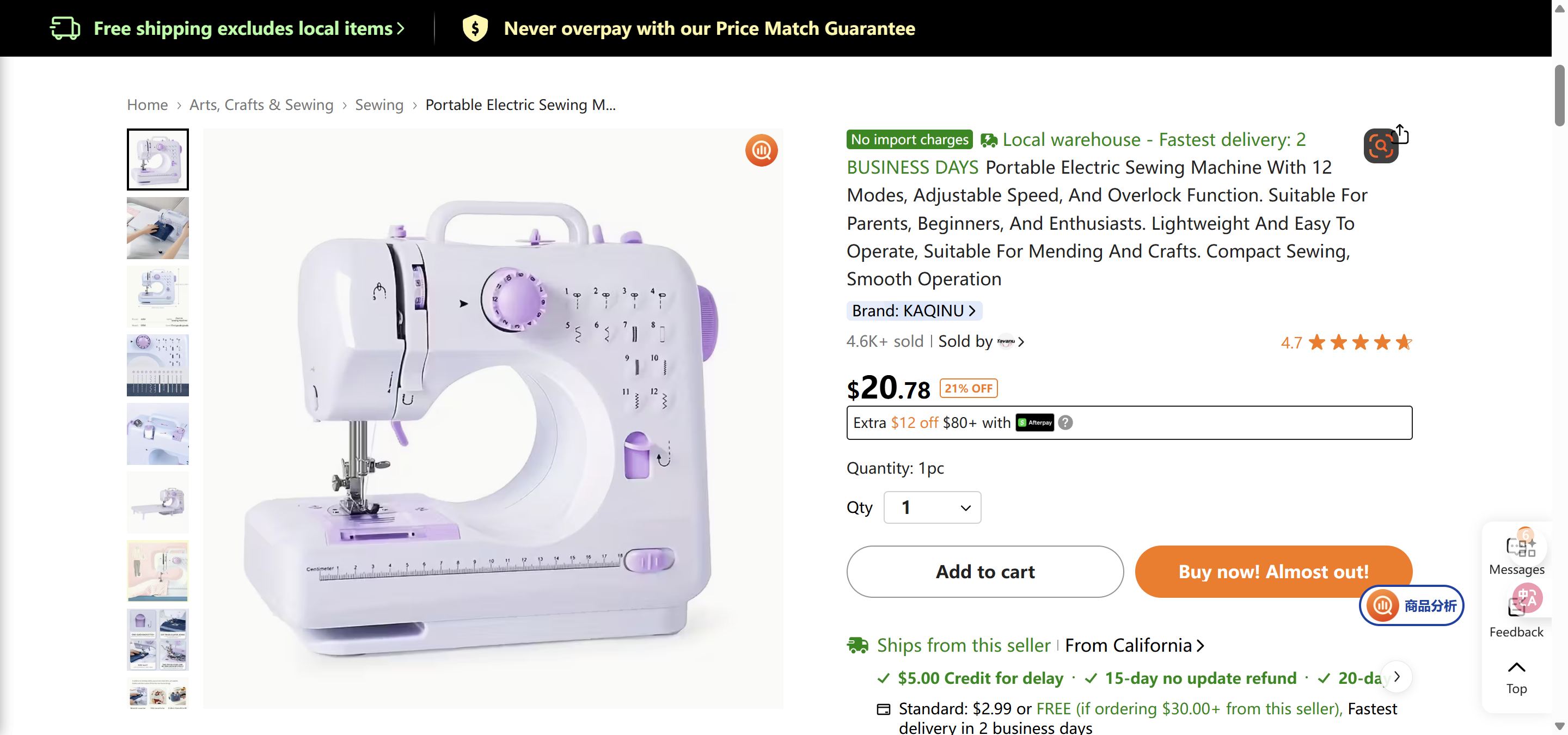Viewport: 1568px width, 735px height.
Task: Open the orange visual search scanner icon
Action: coord(1380,145)
